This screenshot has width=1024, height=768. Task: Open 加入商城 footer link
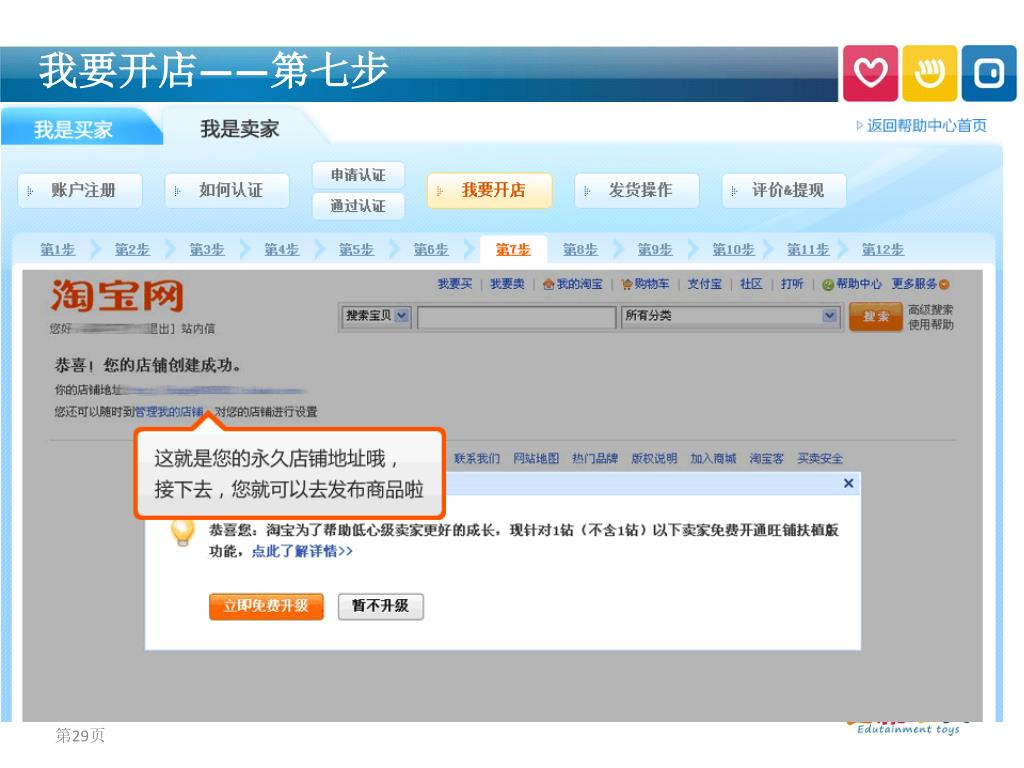[x=713, y=458]
